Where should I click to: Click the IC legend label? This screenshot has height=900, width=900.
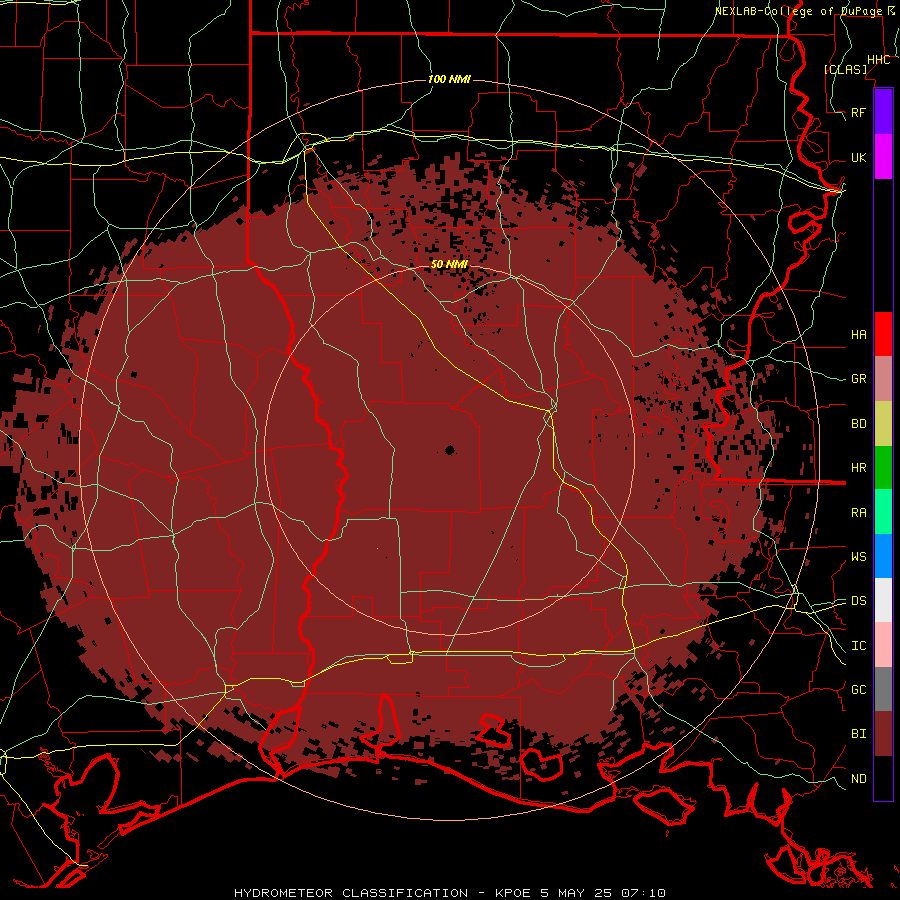858,646
